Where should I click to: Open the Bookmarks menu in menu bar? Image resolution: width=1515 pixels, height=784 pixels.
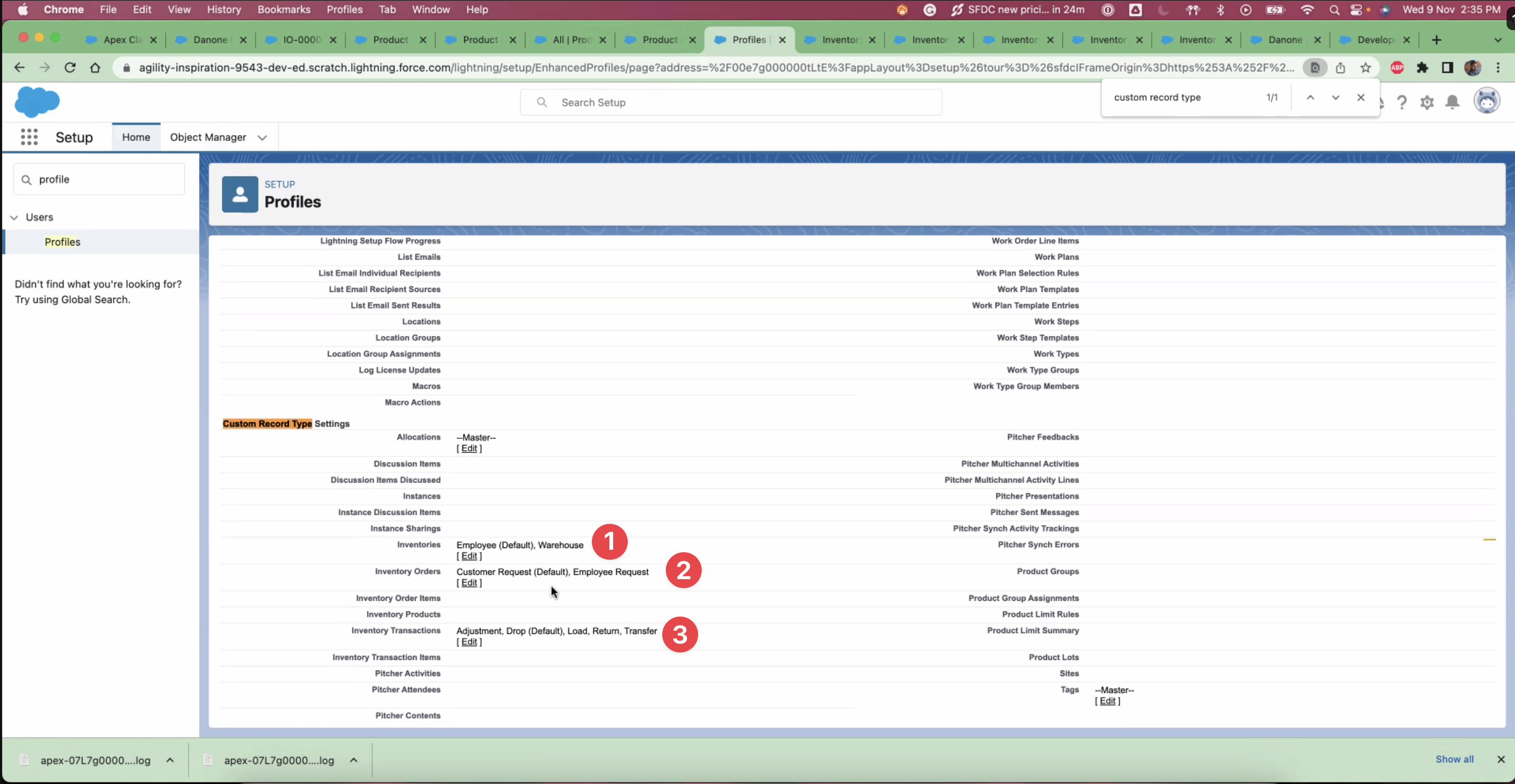point(284,10)
